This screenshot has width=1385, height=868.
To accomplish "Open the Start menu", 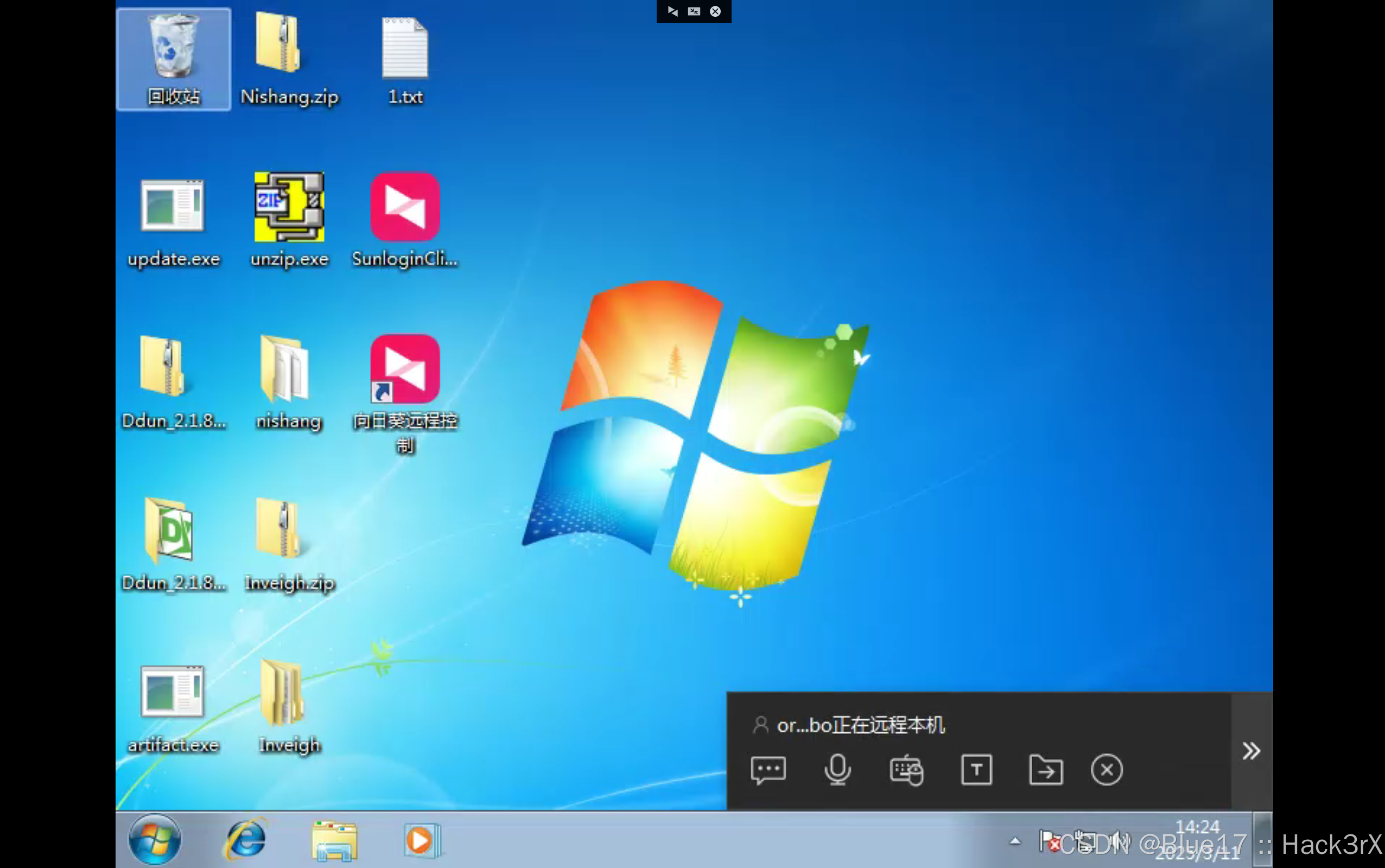I will click(154, 840).
